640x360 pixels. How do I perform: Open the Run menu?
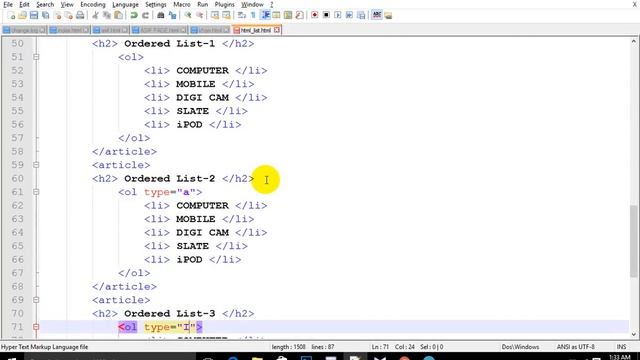(x=202, y=4)
